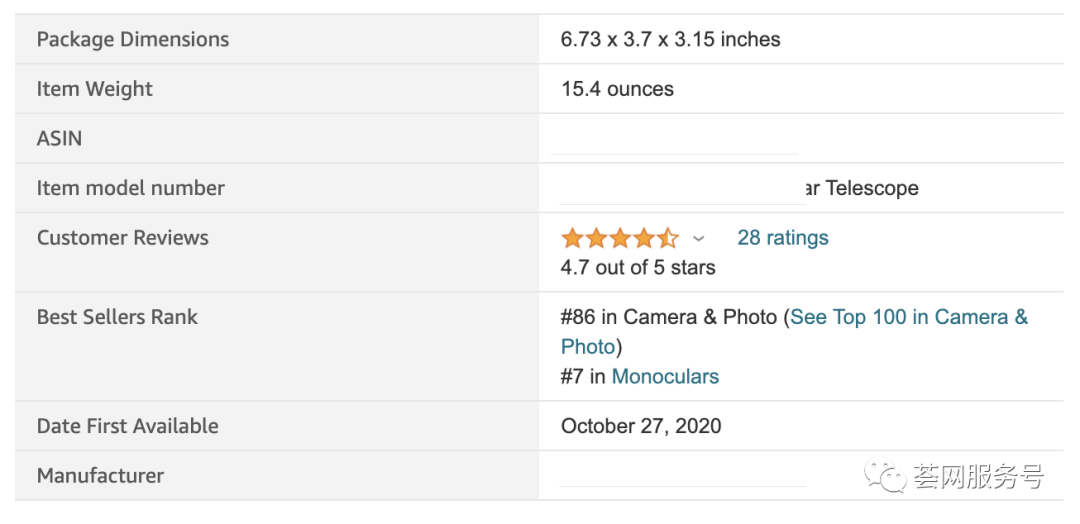The image size is (1080, 524).
Task: Select the Date First Available label
Action: [x=127, y=426]
